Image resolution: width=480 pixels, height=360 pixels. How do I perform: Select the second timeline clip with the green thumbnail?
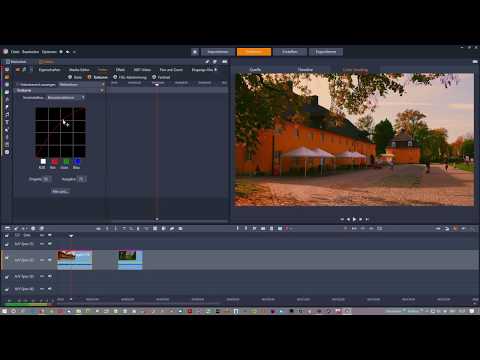(x=130, y=260)
